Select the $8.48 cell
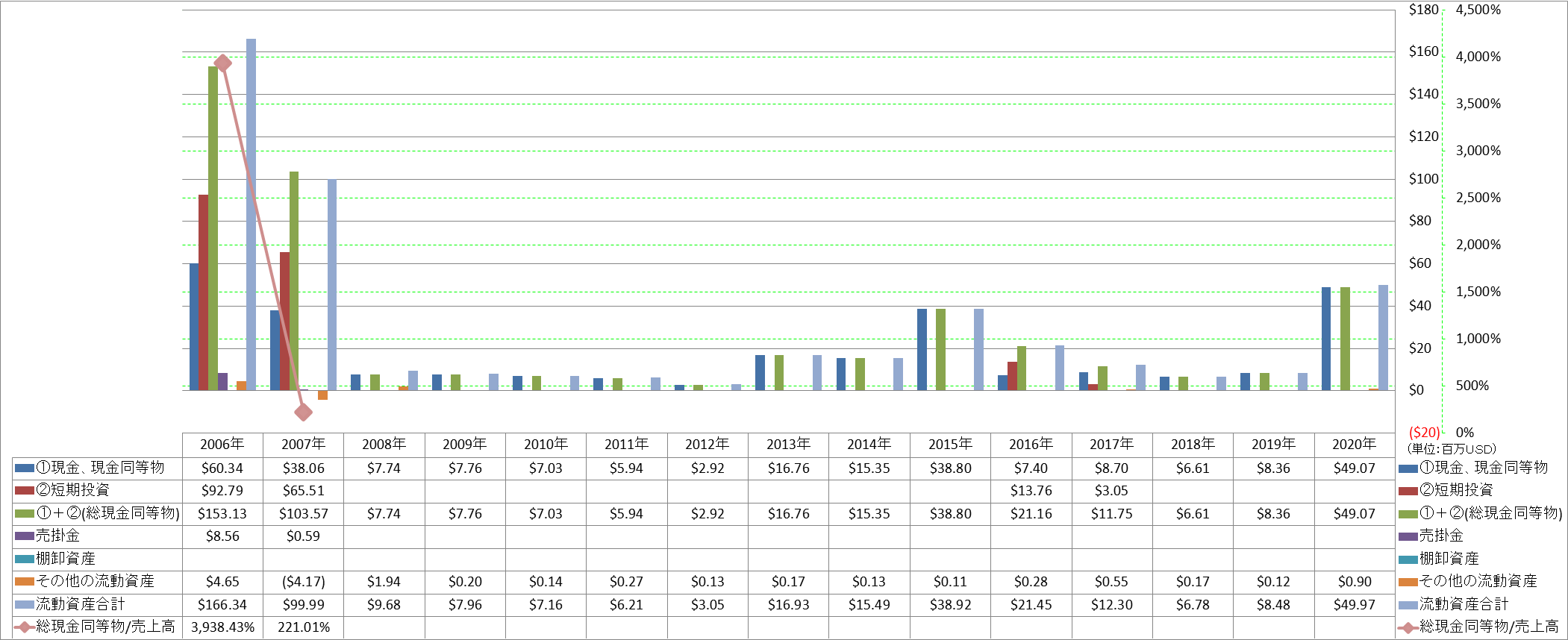The image size is (1568, 640). (x=1273, y=605)
